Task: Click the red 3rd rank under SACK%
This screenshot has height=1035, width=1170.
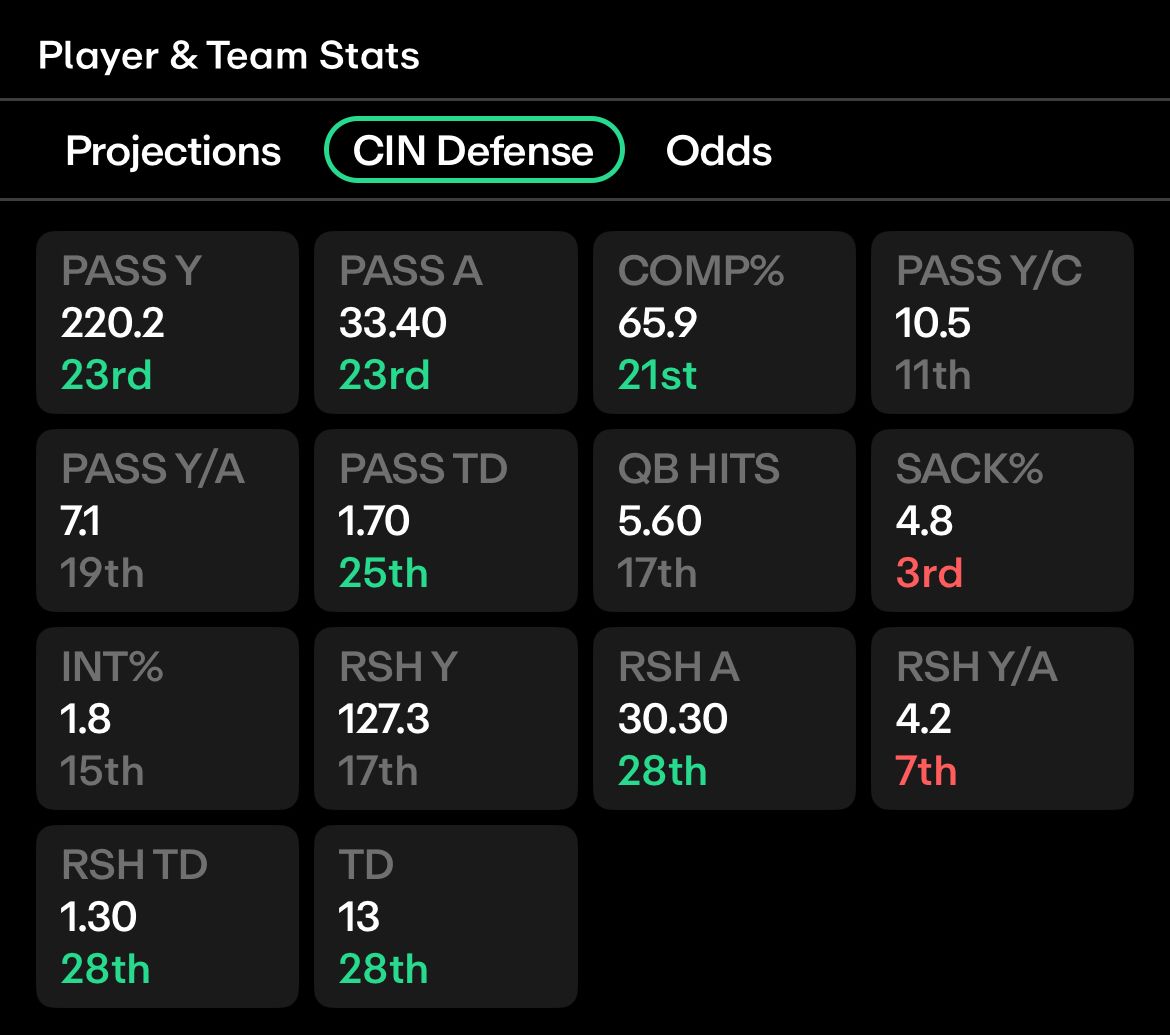Action: point(929,573)
